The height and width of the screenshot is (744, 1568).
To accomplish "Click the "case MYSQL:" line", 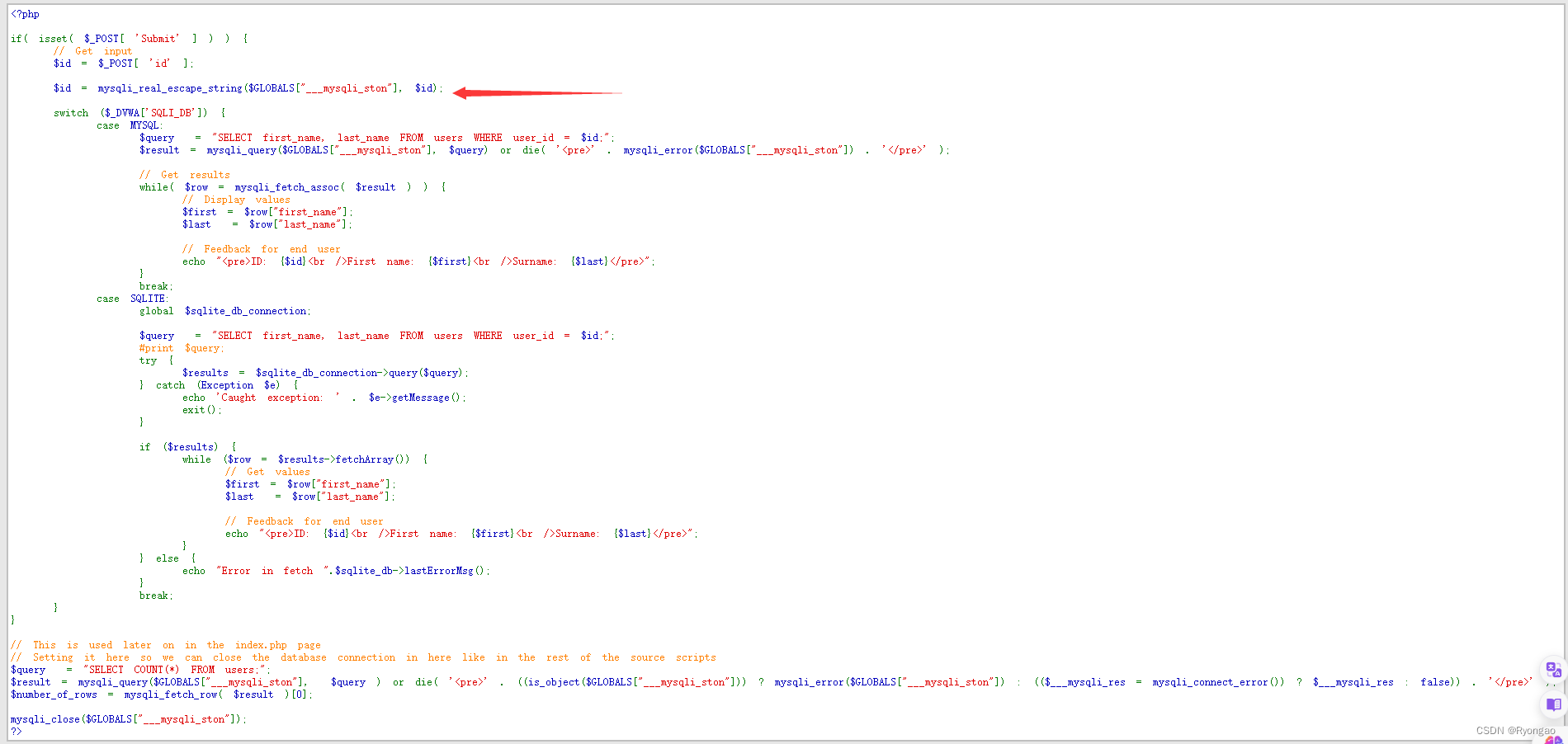I will [129, 125].
